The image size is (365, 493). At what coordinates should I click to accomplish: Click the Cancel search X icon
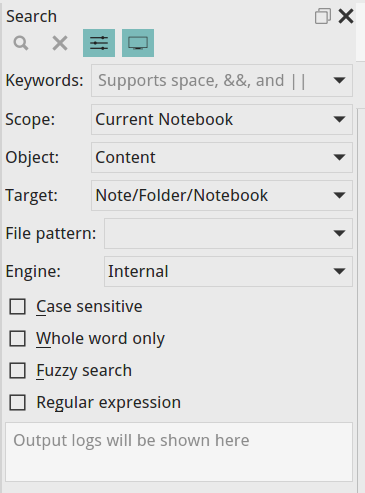(60, 43)
